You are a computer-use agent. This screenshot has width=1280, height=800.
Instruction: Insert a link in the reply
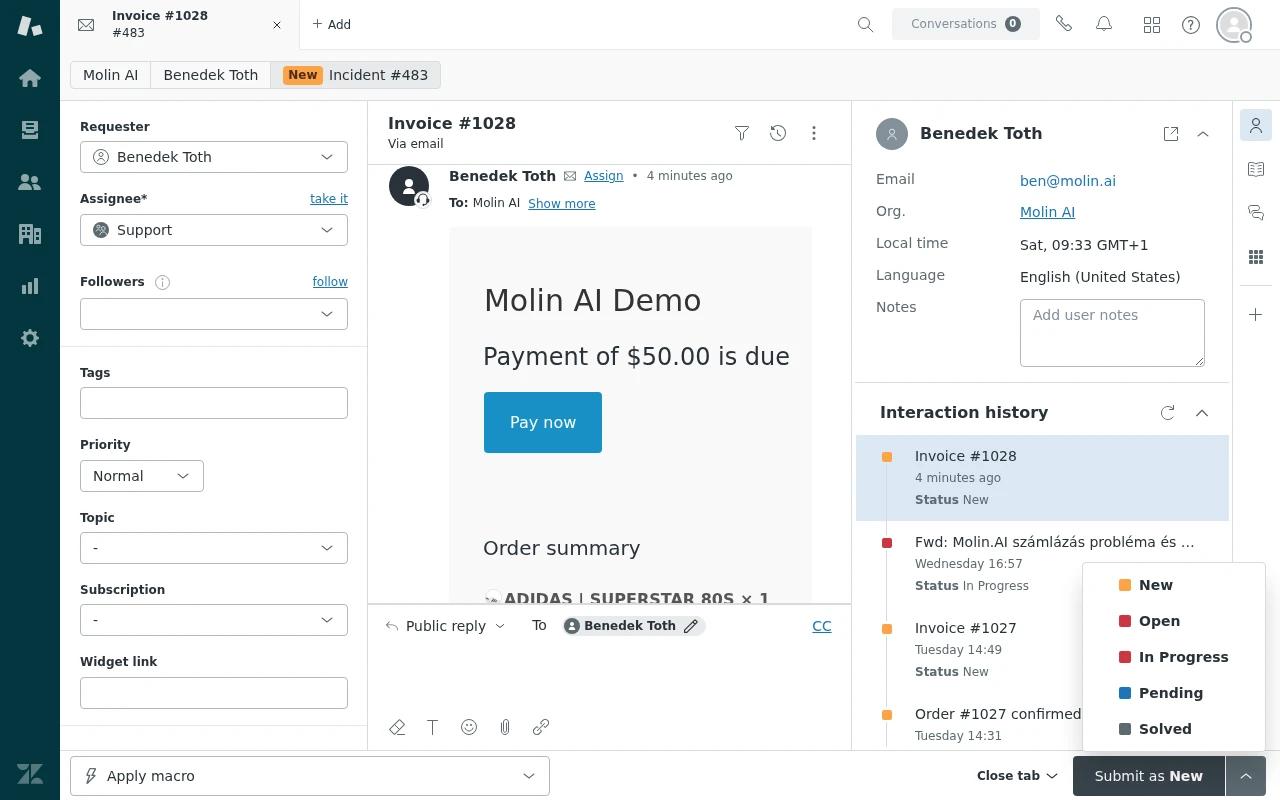click(541, 727)
